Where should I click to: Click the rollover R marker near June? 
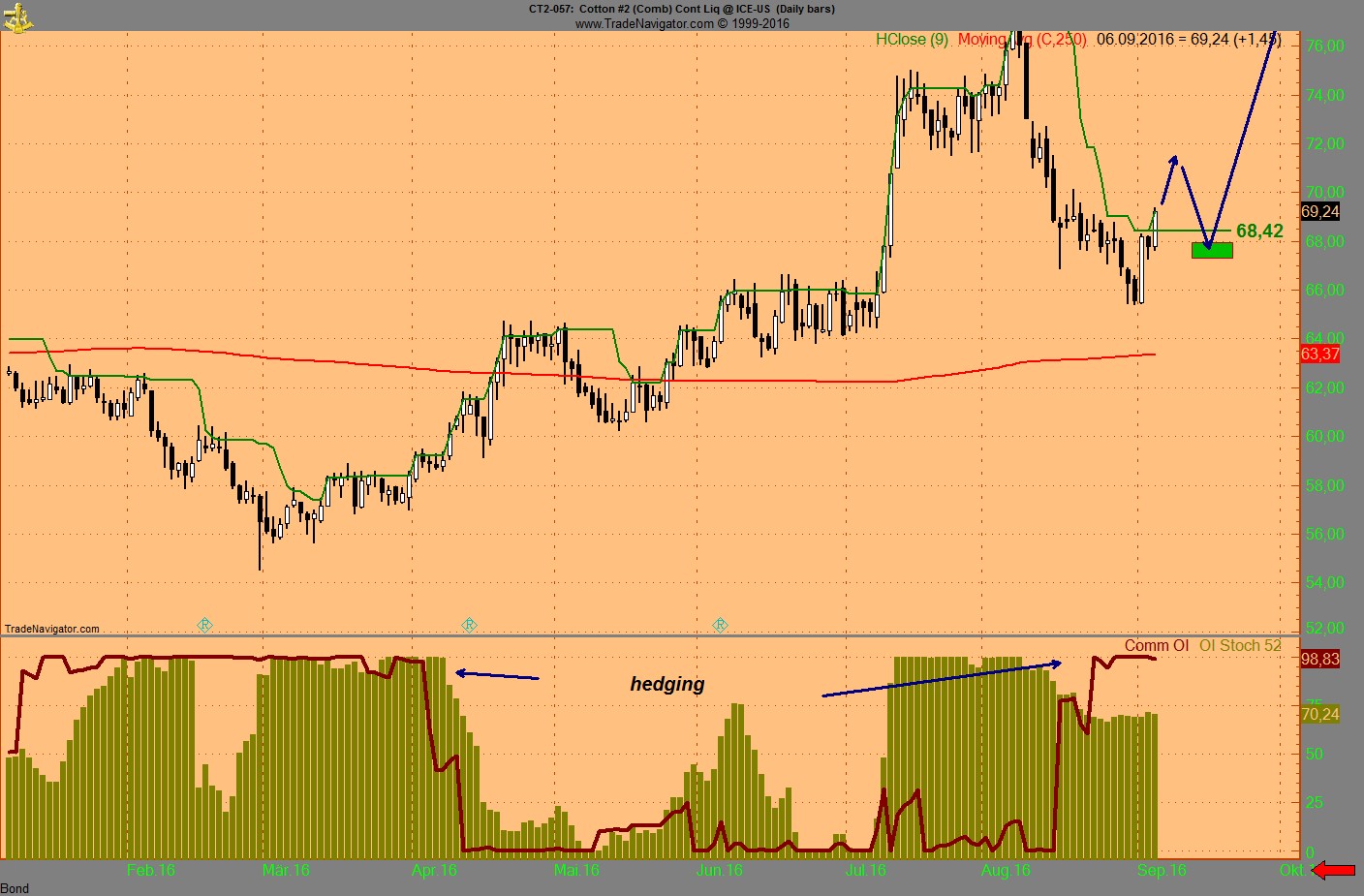720,625
